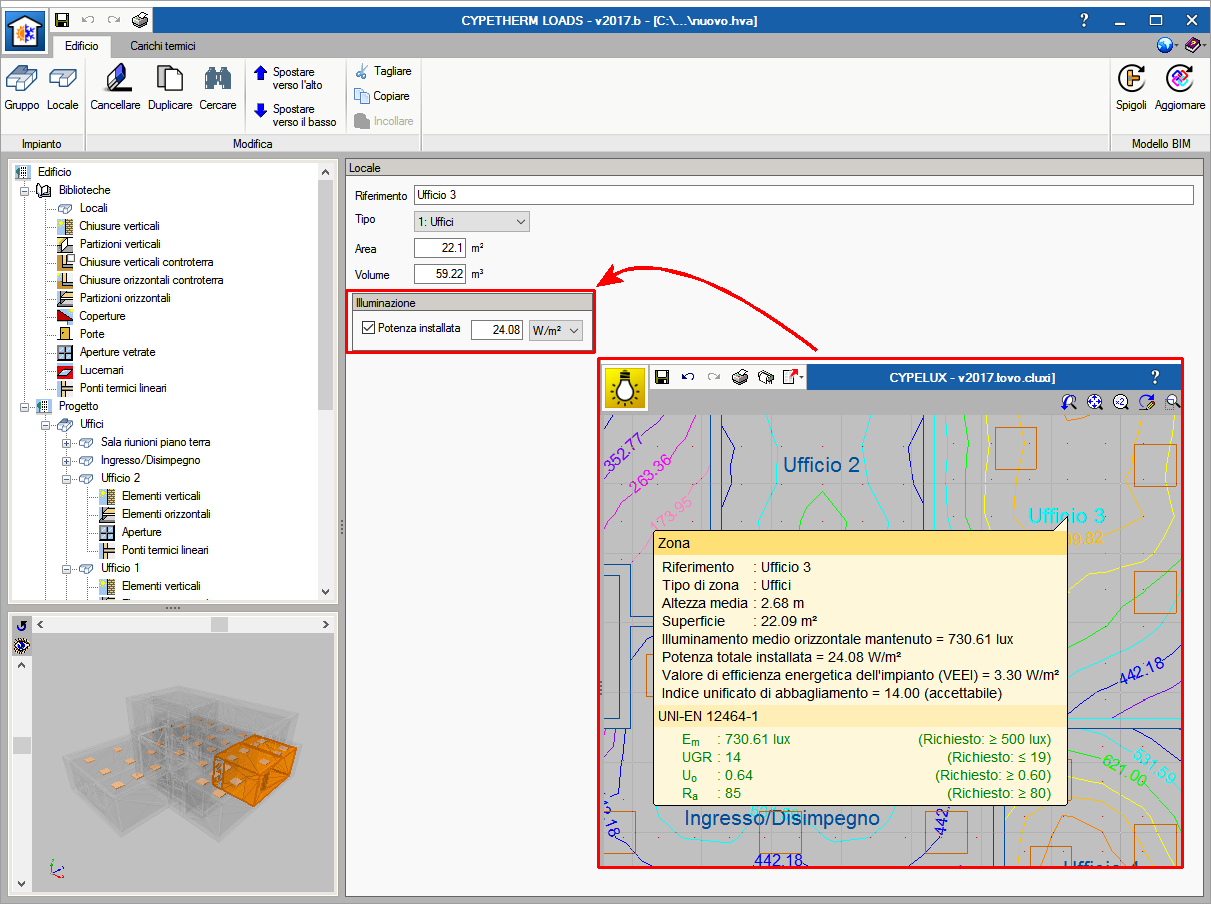Expand the Ingresso/Disimpegno node

67,460
